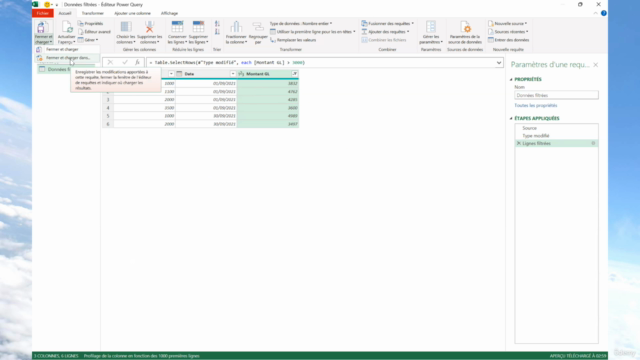Collapse the PROPRIÉTÉS section

511,80
